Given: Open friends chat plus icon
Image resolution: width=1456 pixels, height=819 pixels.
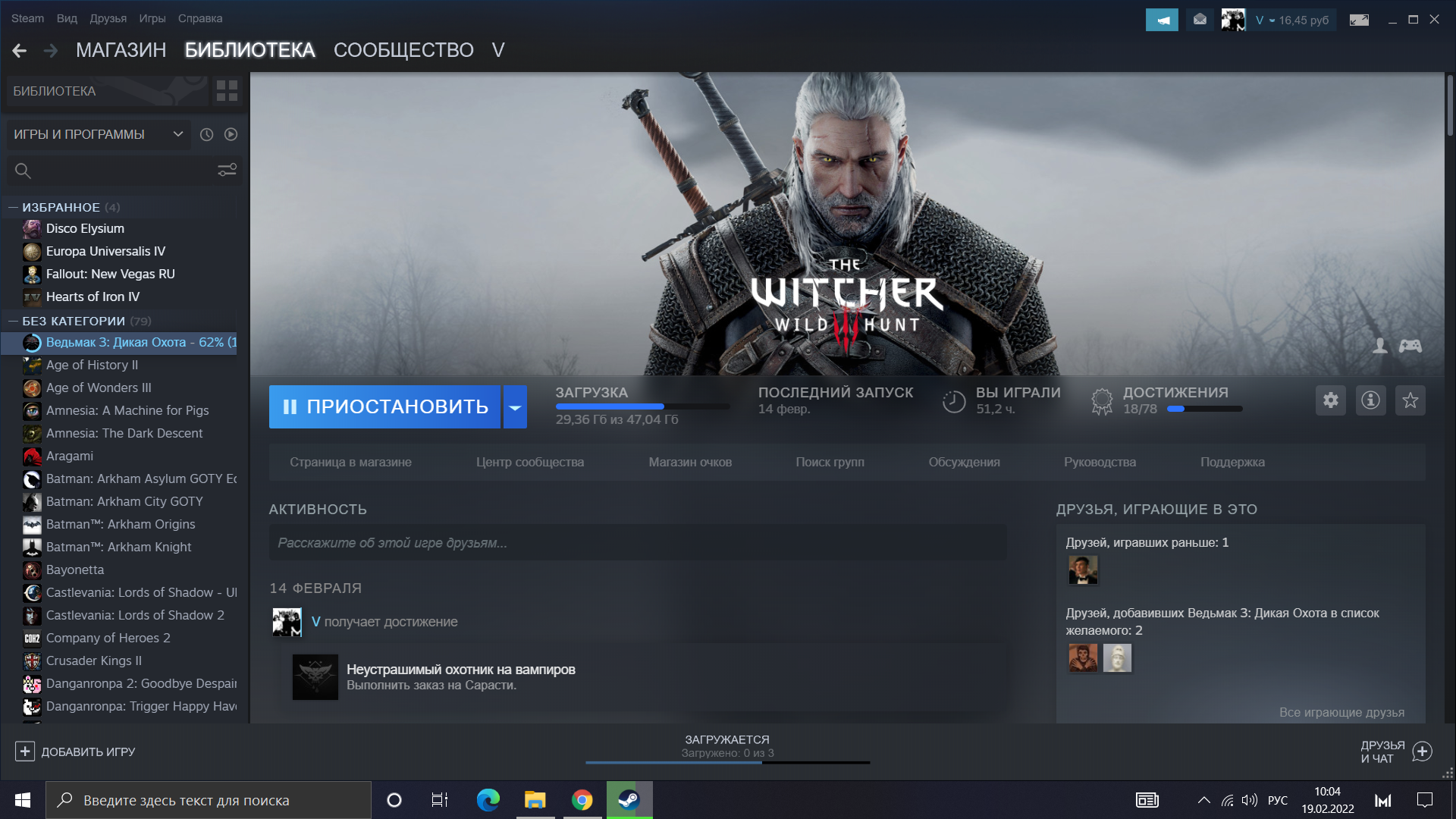Looking at the screenshot, I should [x=1423, y=752].
